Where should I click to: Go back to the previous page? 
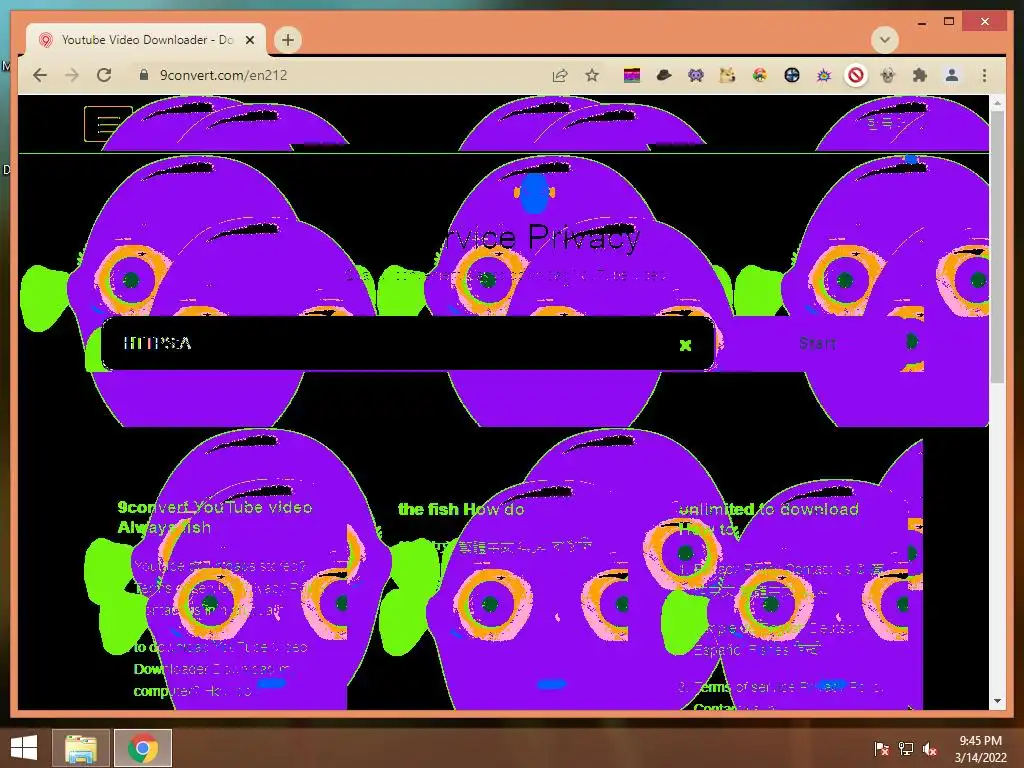(40, 75)
